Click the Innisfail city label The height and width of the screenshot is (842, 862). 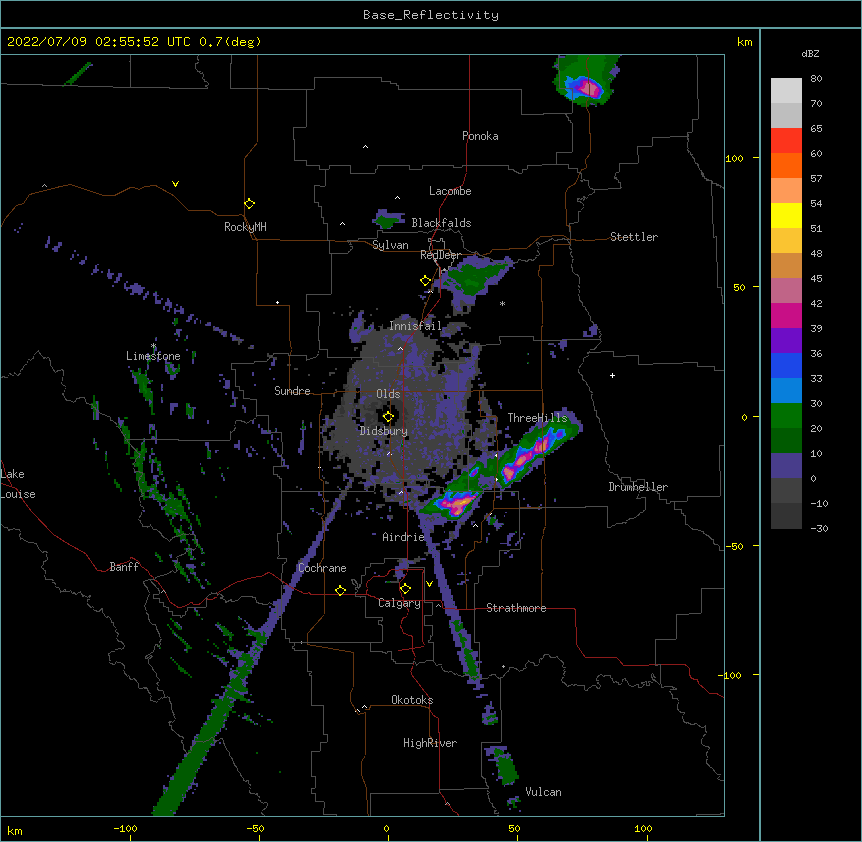[x=415, y=326]
